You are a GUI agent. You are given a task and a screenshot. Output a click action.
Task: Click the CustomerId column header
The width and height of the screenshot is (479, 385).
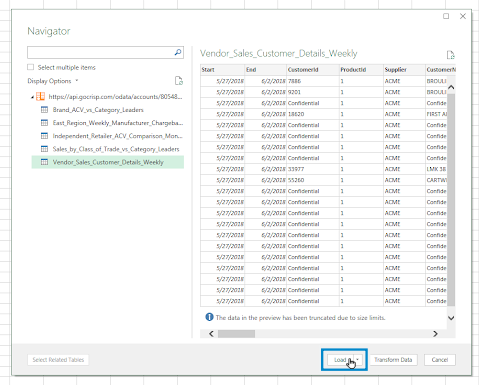(313, 70)
